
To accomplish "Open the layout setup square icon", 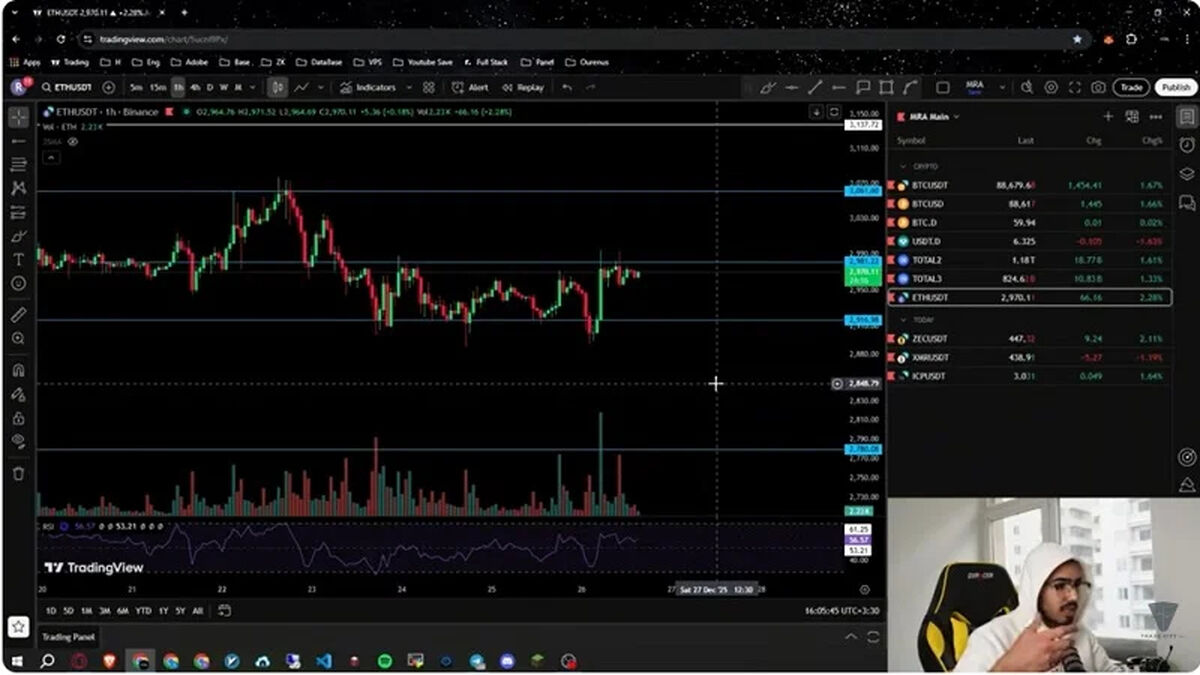I will coord(943,87).
